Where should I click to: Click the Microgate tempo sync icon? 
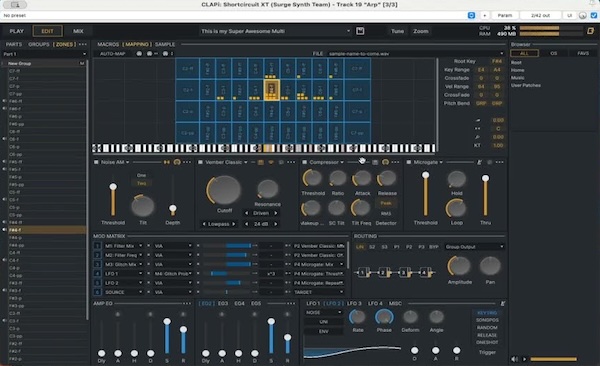(479, 162)
